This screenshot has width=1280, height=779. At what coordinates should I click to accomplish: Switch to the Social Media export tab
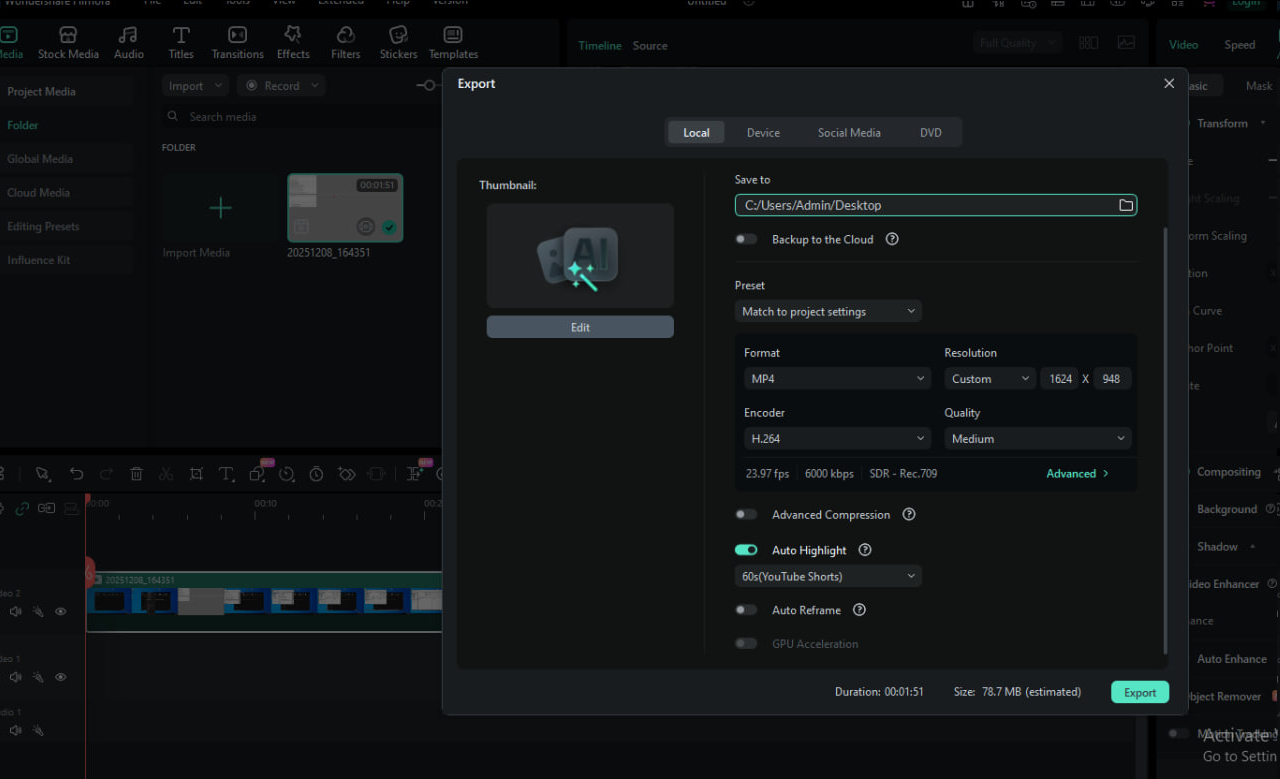[849, 132]
